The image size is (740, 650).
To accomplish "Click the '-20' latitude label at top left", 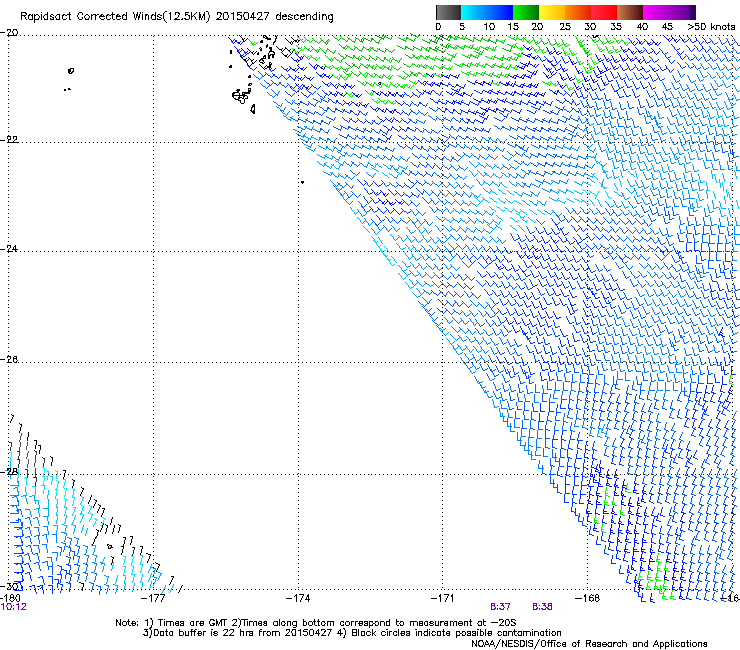I will tap(9, 33).
